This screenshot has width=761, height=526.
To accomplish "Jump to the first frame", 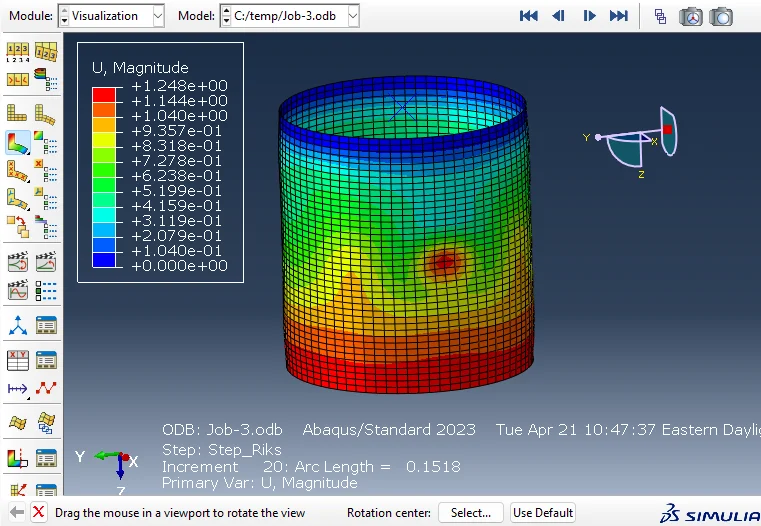I will 529,16.
